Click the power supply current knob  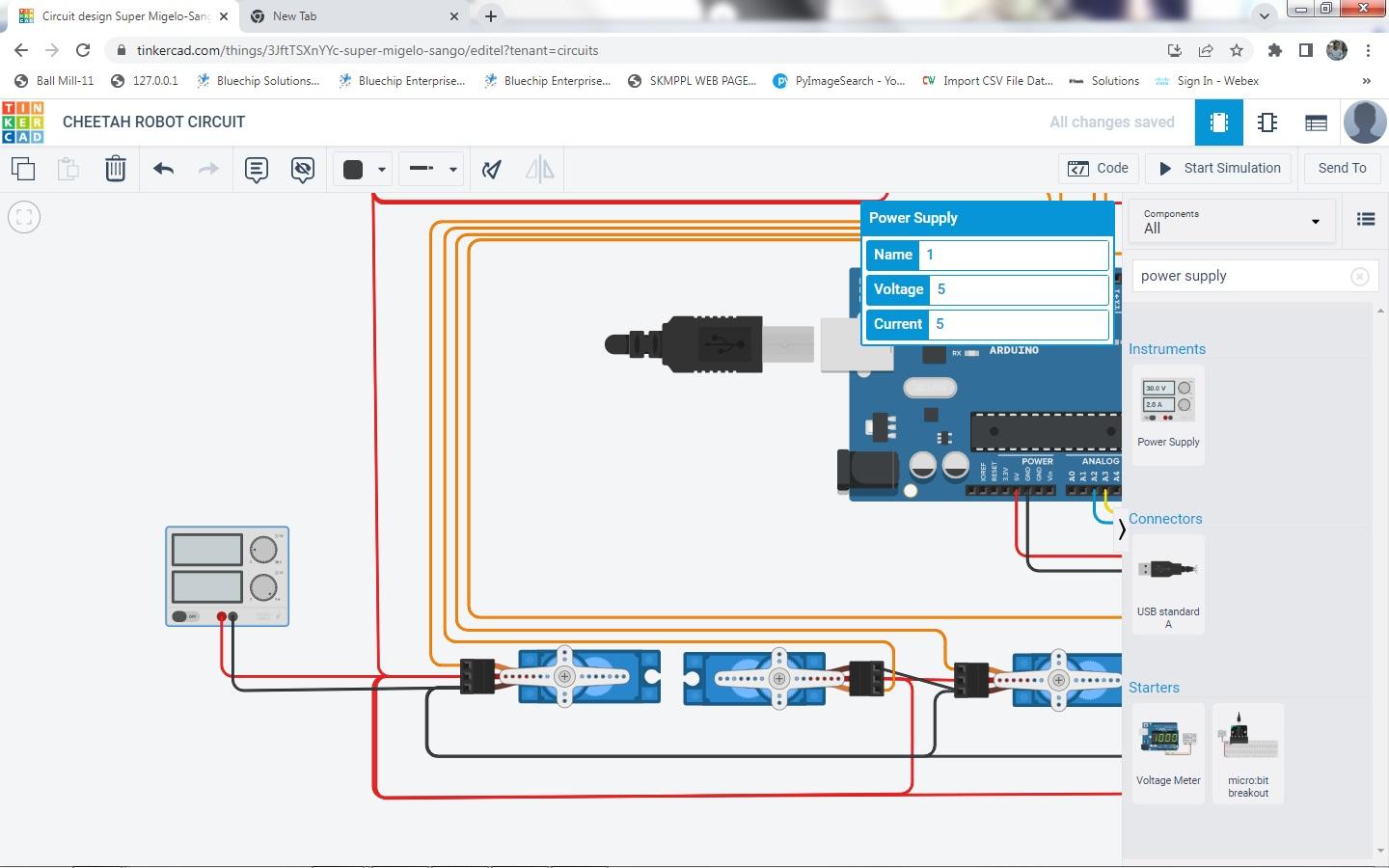pos(263,586)
